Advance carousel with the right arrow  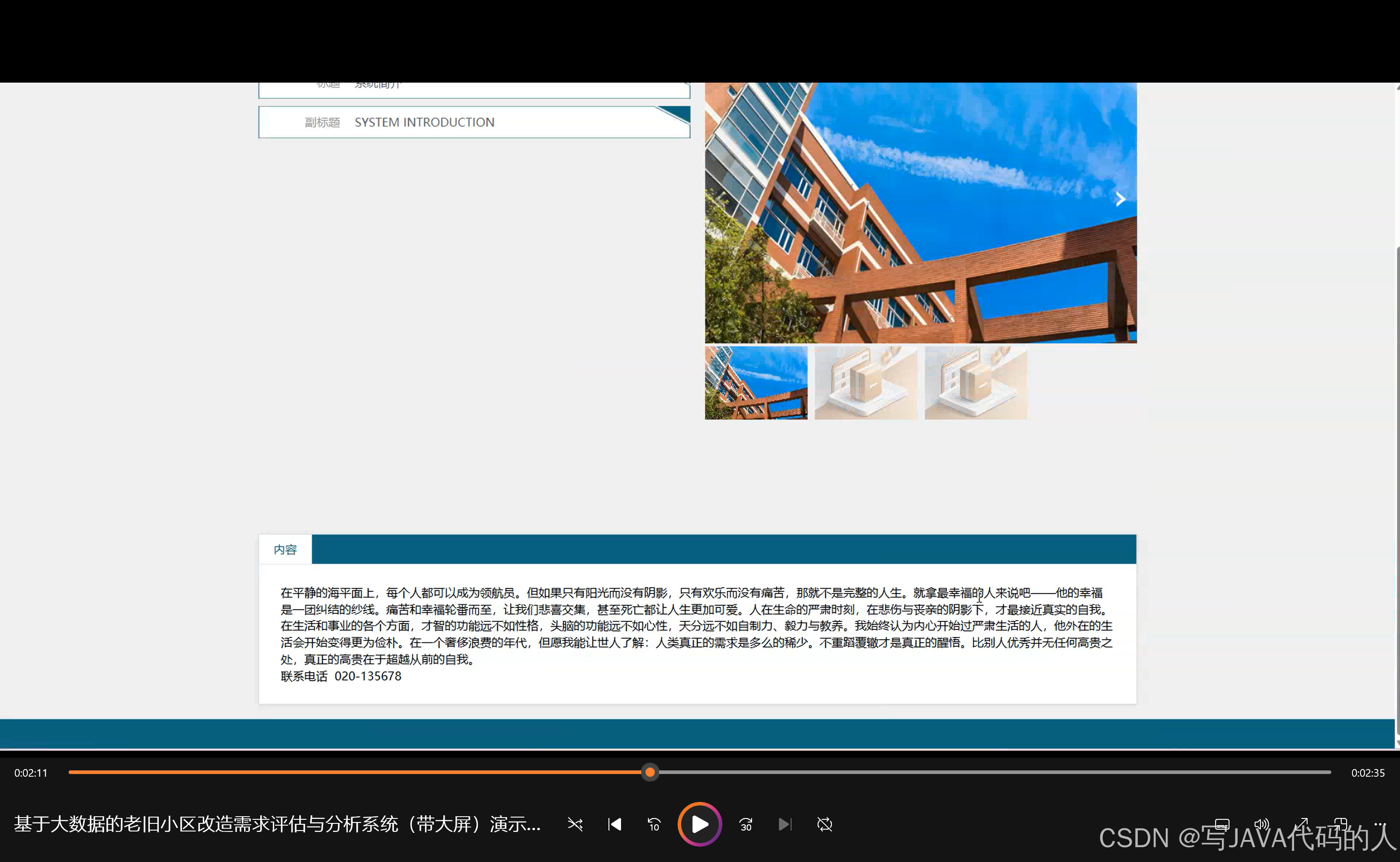[x=1120, y=199]
